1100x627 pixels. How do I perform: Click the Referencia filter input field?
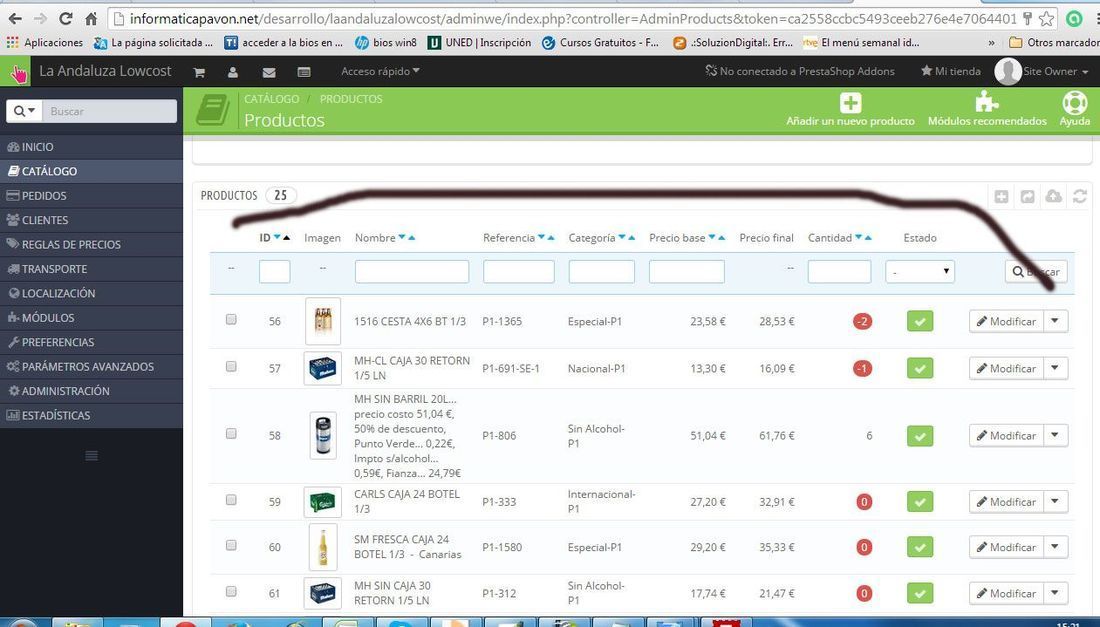pos(518,271)
